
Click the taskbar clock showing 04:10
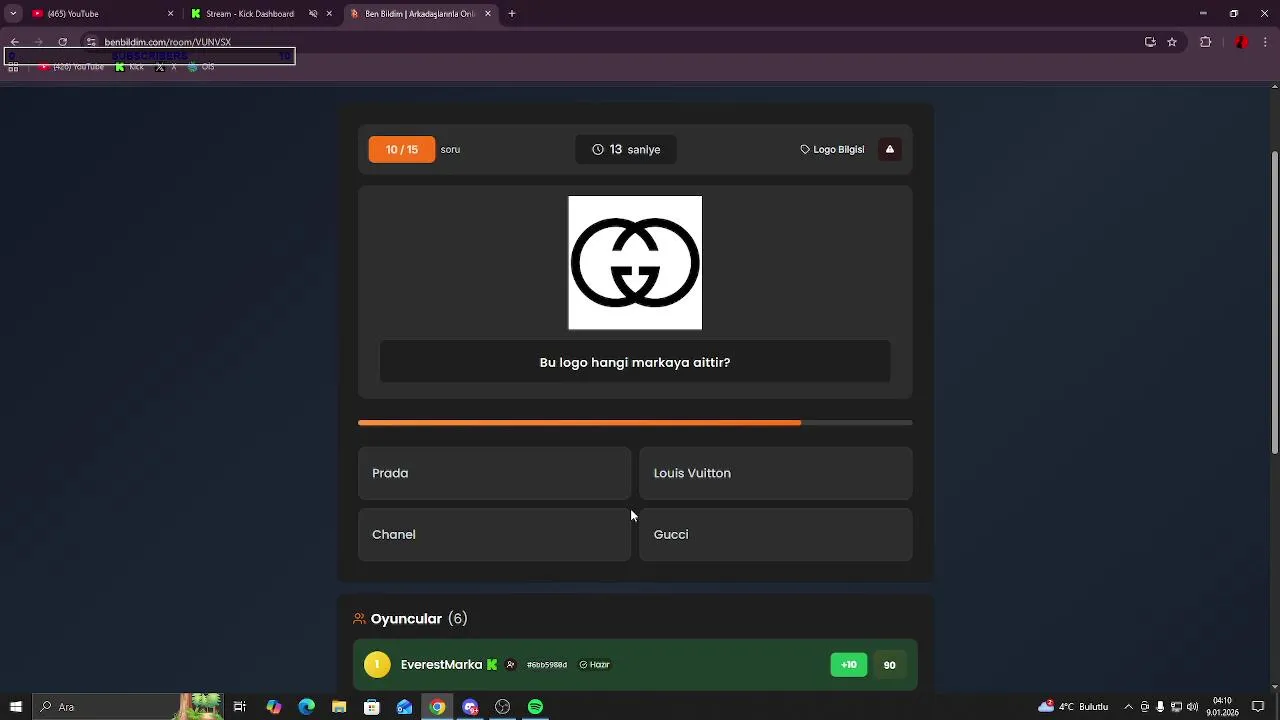(x=1222, y=707)
